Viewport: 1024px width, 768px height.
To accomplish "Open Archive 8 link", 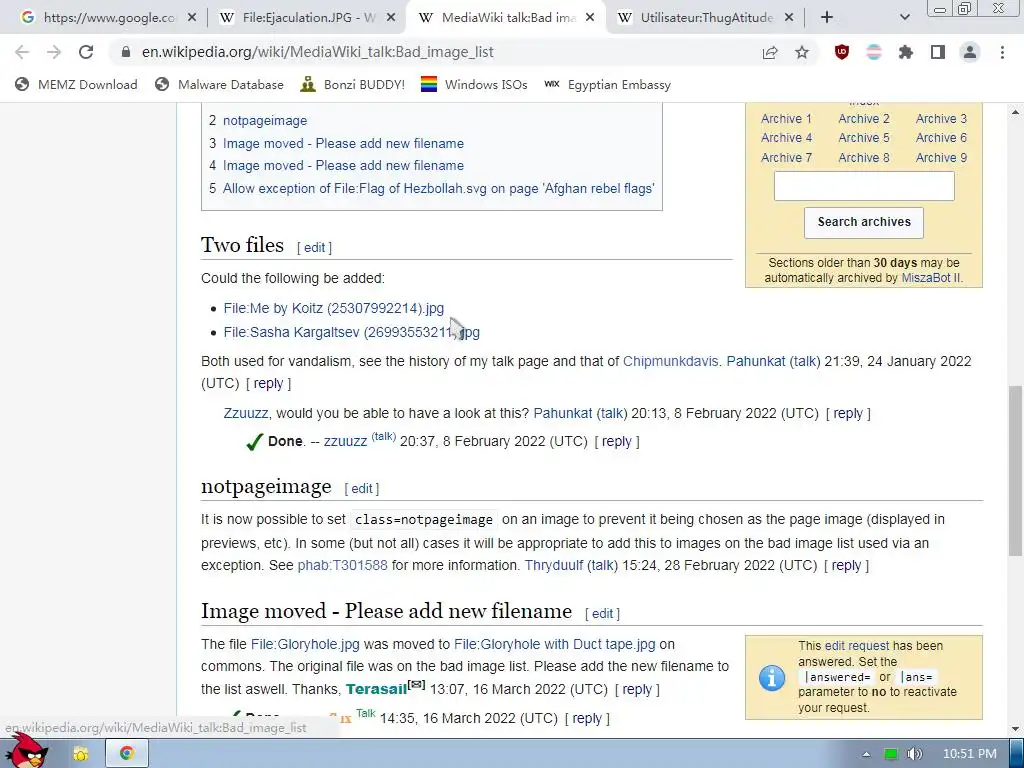I will (864, 157).
